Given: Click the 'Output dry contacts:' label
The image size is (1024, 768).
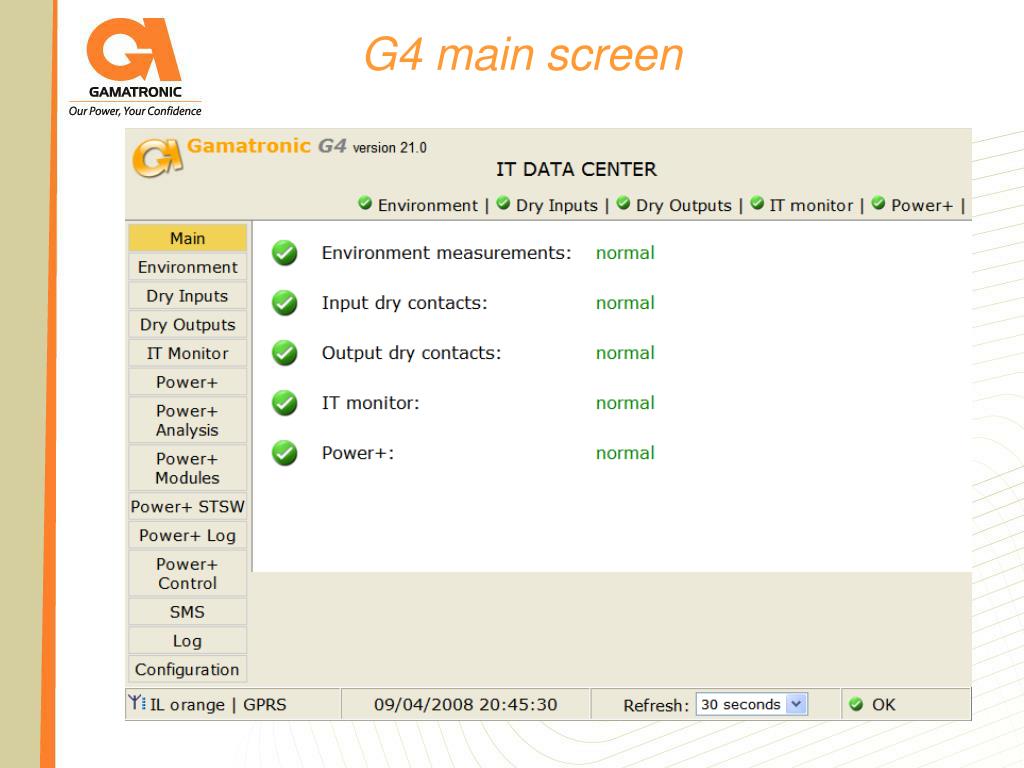Looking at the screenshot, I should tap(411, 353).
